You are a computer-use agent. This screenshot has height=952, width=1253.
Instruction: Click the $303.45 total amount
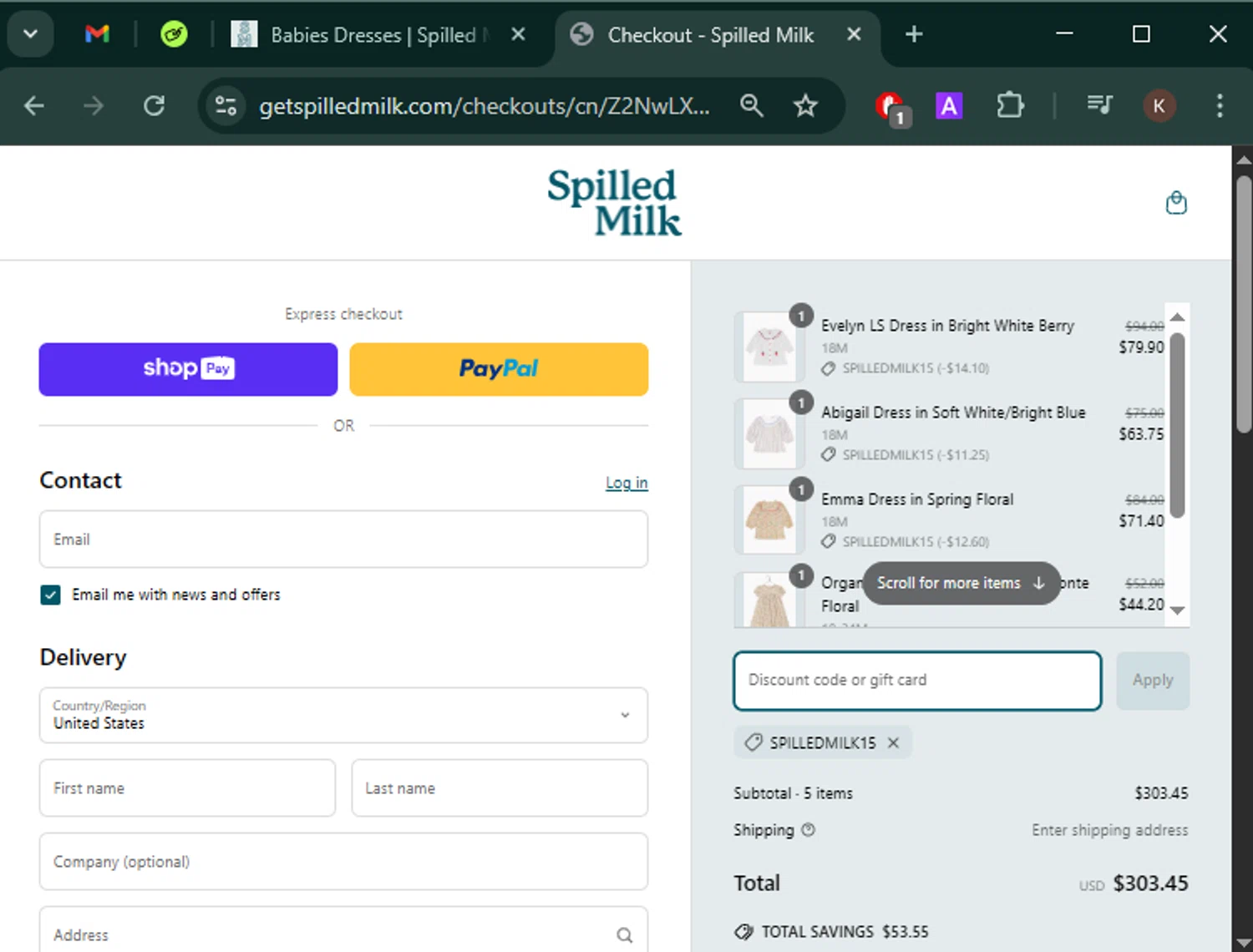point(1150,884)
